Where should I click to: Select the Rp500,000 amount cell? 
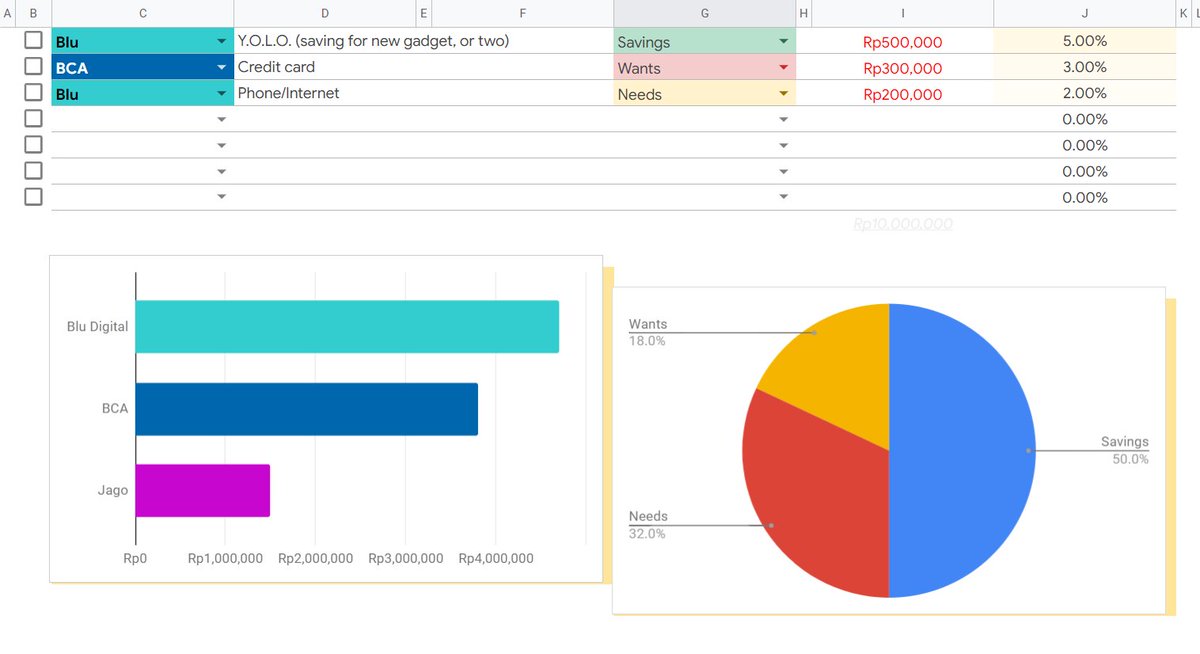(903, 42)
